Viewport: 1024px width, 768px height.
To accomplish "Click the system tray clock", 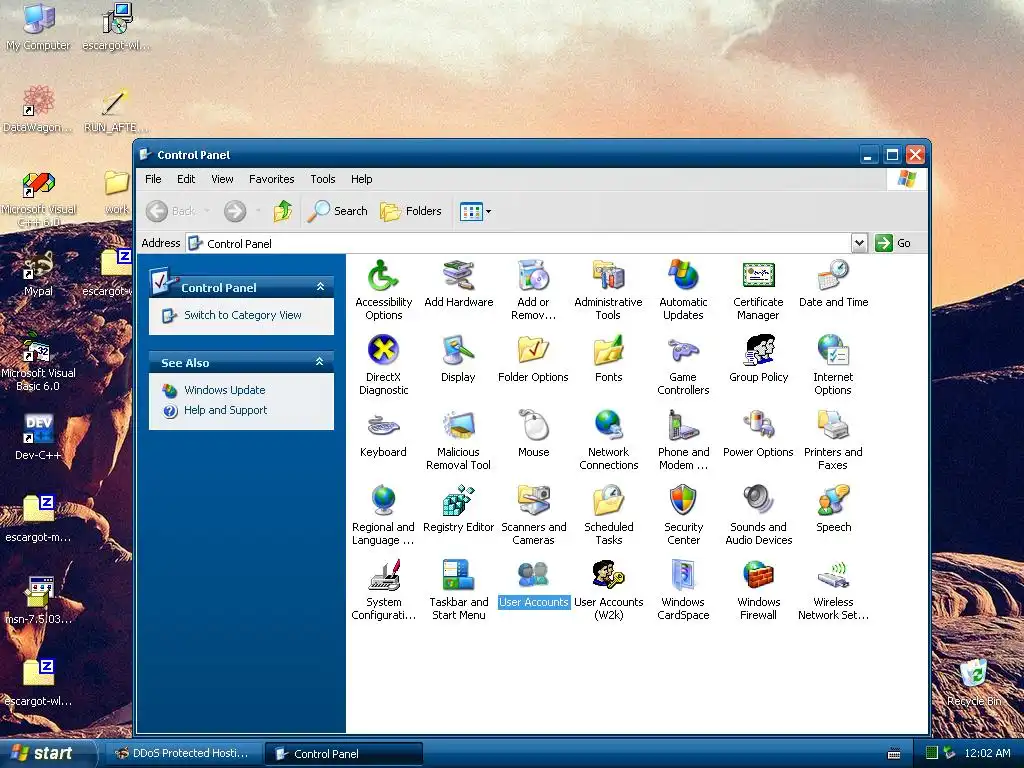I will tap(987, 753).
